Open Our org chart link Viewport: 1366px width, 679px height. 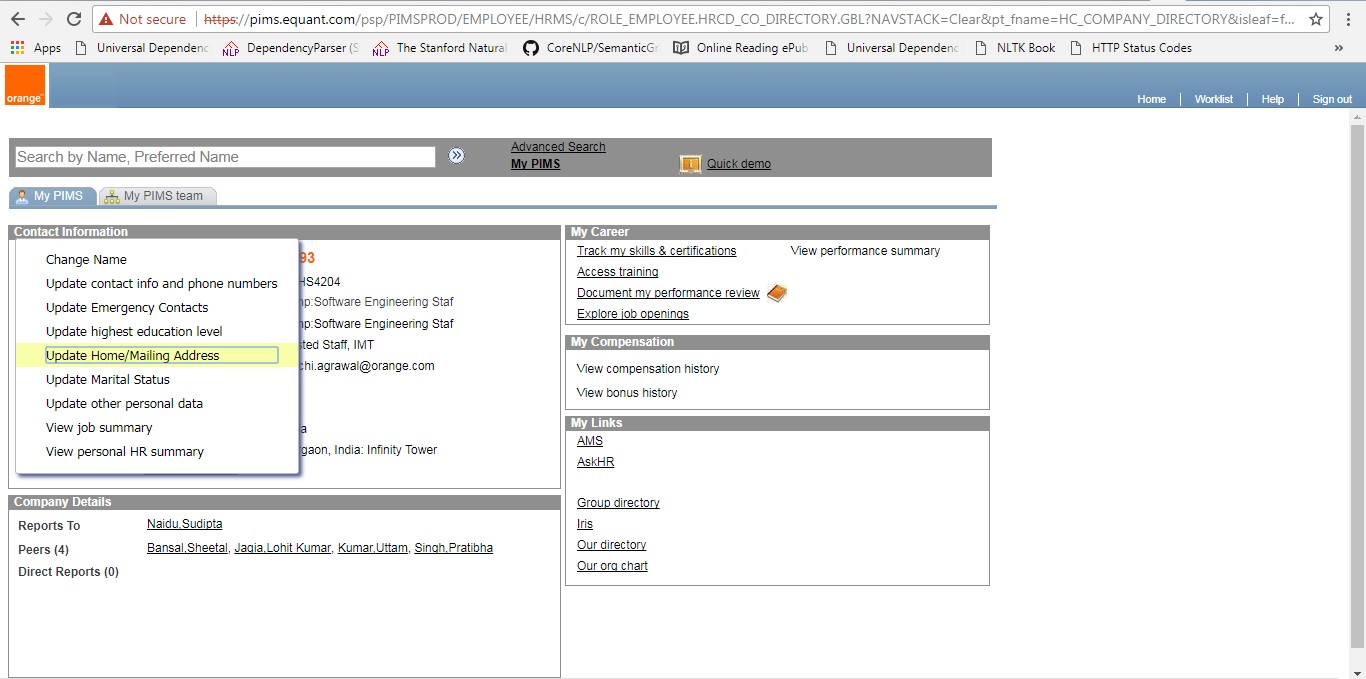click(x=612, y=566)
